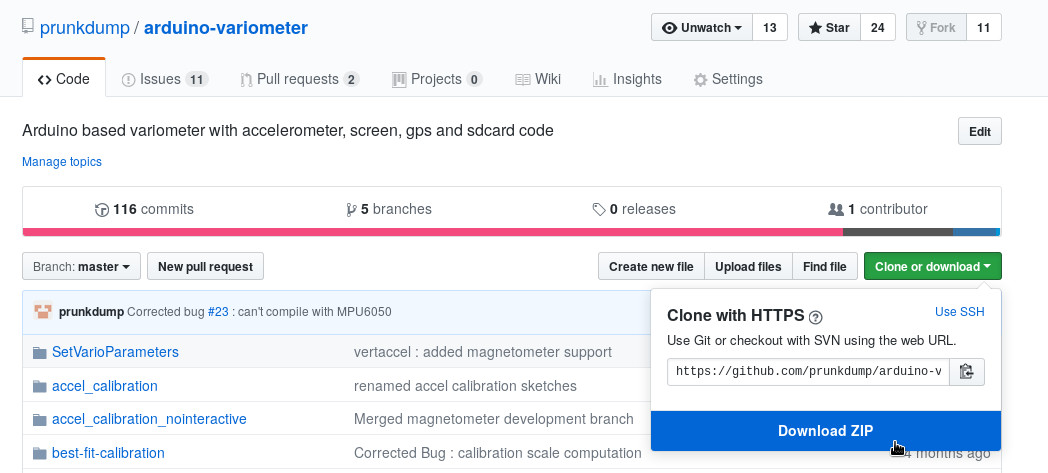Image resolution: width=1048 pixels, height=473 pixels.
Task: Click the Use SSH link
Action: pos(959,312)
